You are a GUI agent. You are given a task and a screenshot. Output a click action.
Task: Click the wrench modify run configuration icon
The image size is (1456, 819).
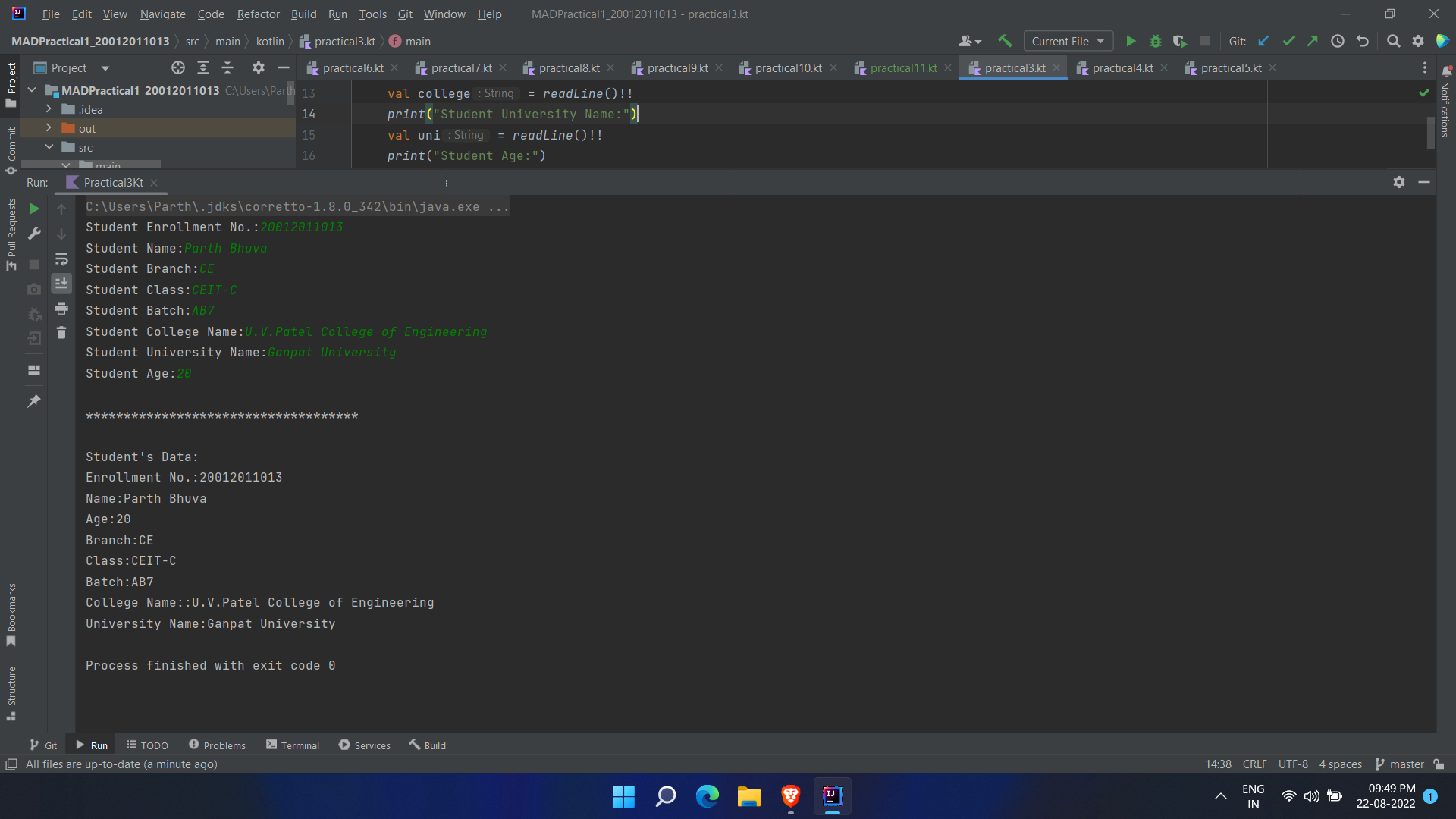tap(34, 234)
